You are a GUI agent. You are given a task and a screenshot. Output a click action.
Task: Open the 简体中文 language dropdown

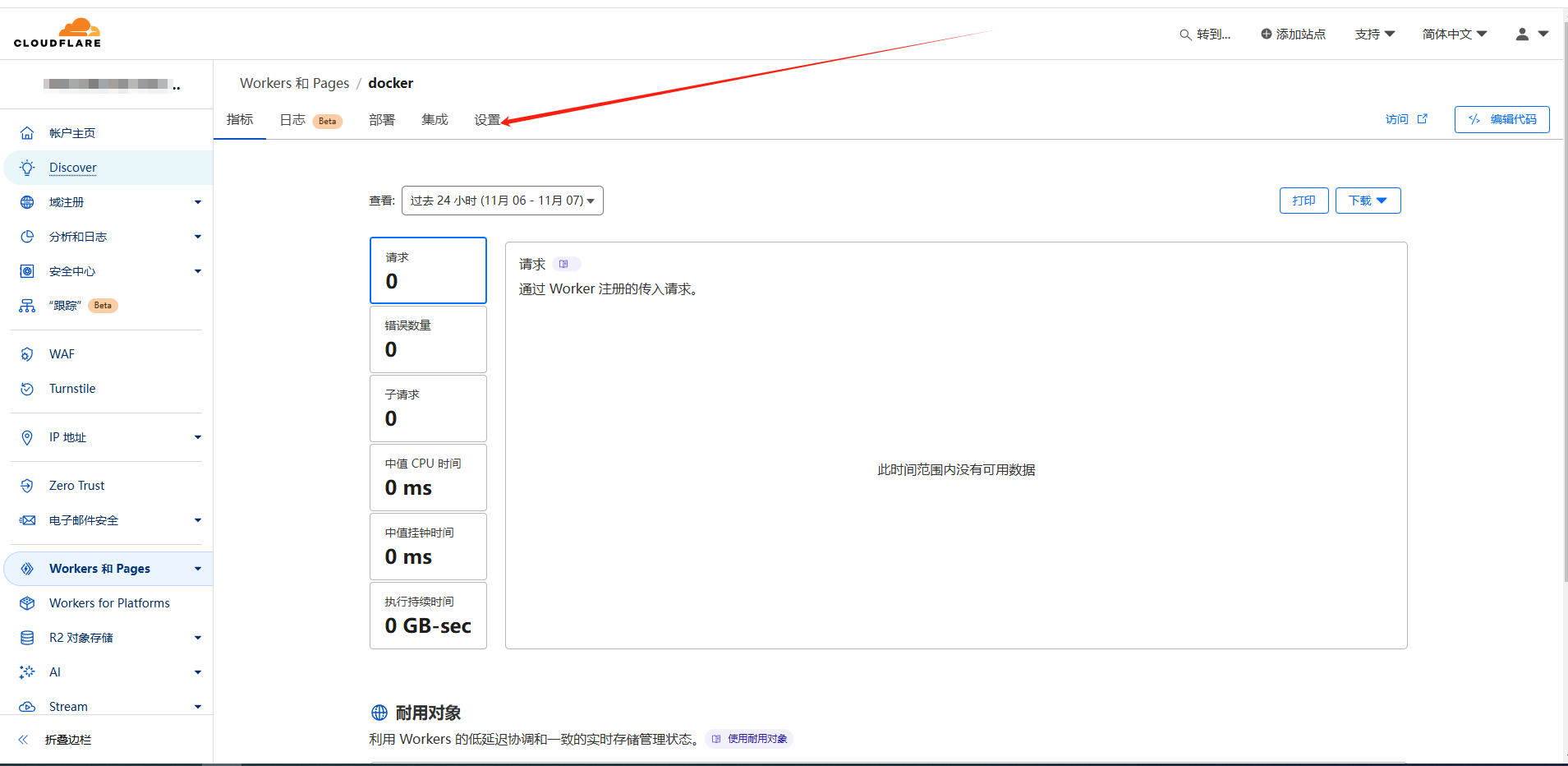tap(1455, 34)
